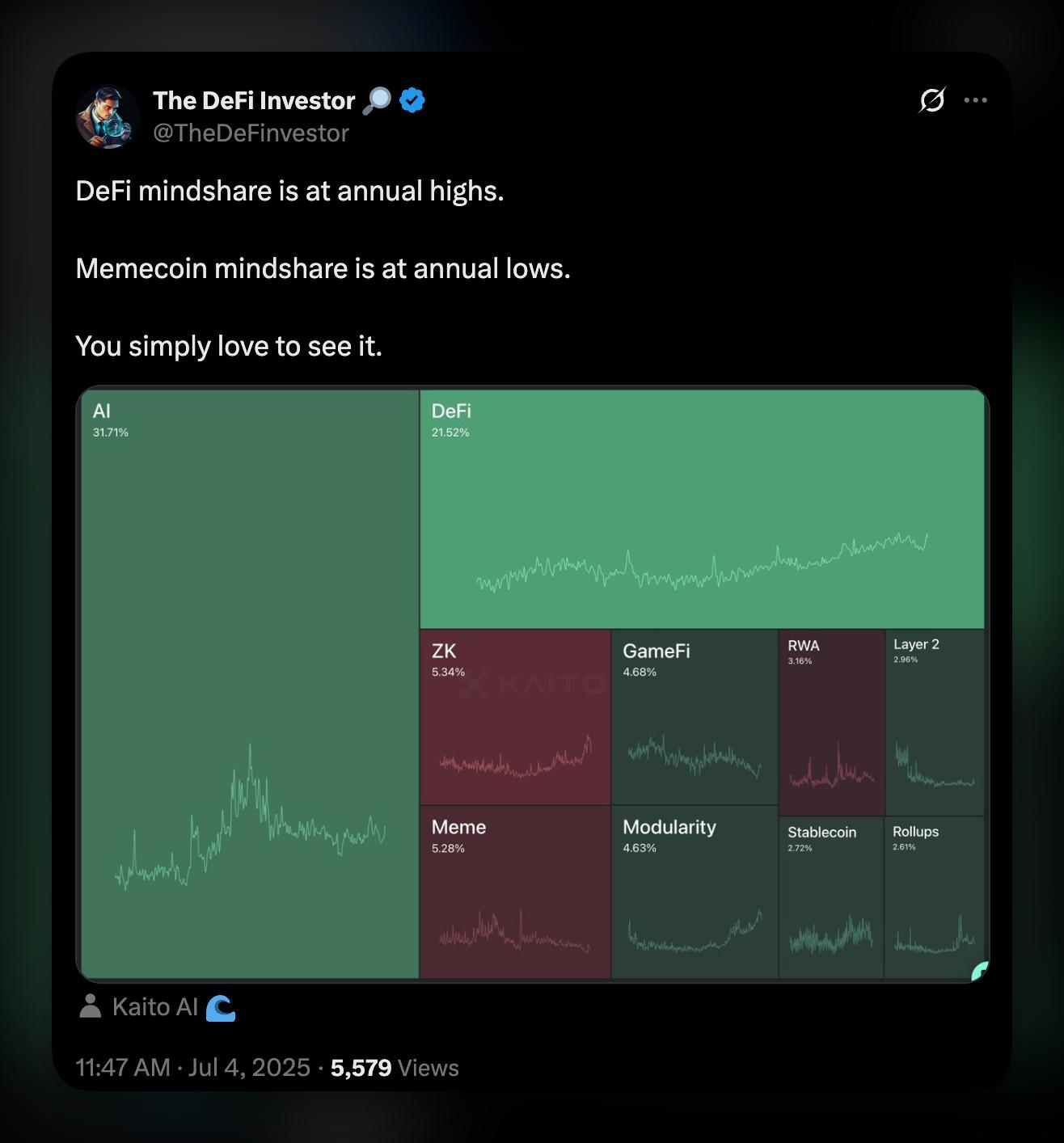Click the teal corner icon on chart
This screenshot has height=1143, width=1064.
(x=979, y=970)
